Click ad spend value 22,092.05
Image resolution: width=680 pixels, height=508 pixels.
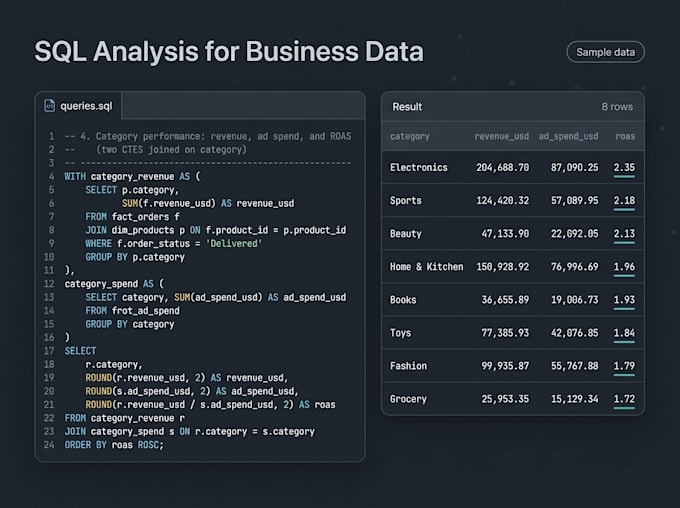click(574, 233)
